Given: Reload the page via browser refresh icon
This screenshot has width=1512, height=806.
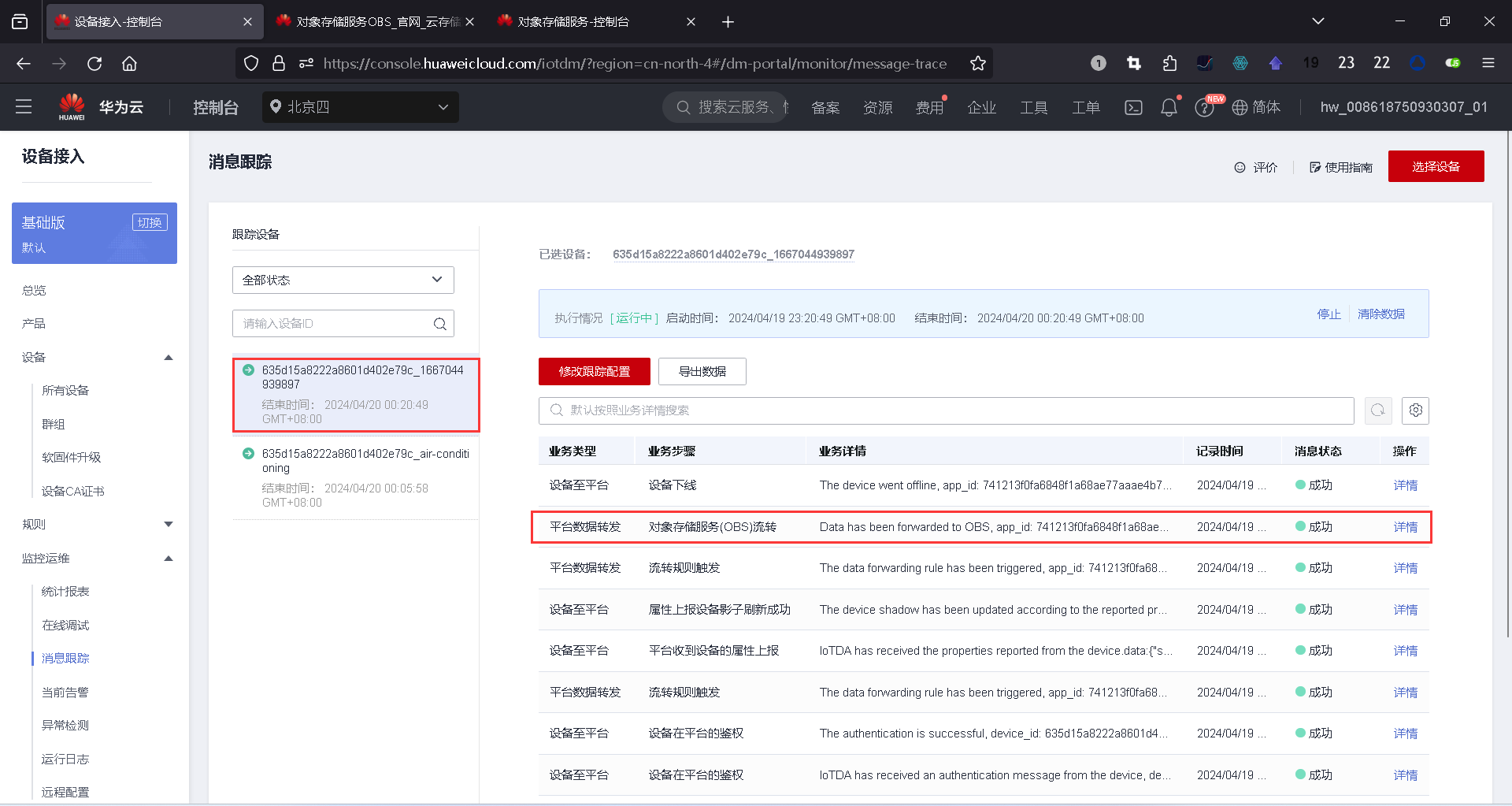Looking at the screenshot, I should coord(94,64).
